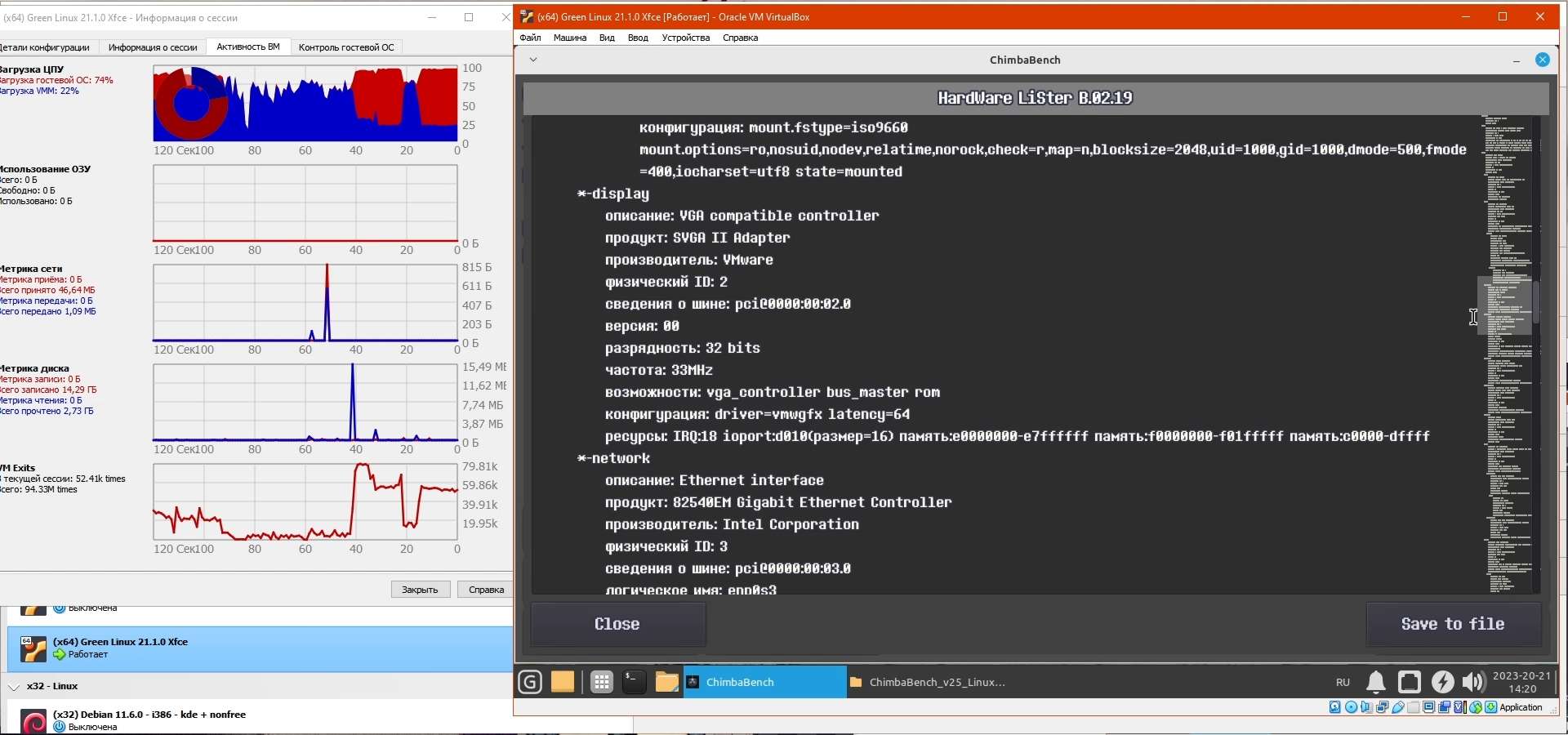Select the (x64) Green Linux 21.1.0 Xfce VM
1568x735 pixels.
click(x=260, y=648)
